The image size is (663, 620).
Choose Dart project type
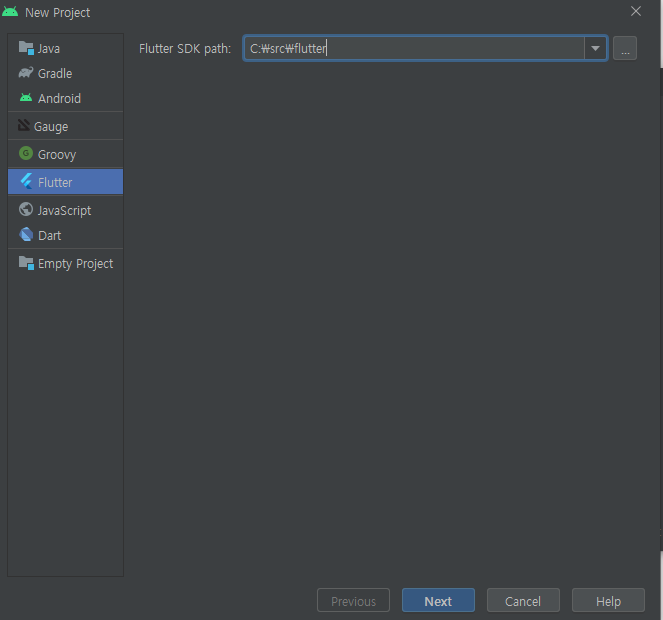coord(66,235)
